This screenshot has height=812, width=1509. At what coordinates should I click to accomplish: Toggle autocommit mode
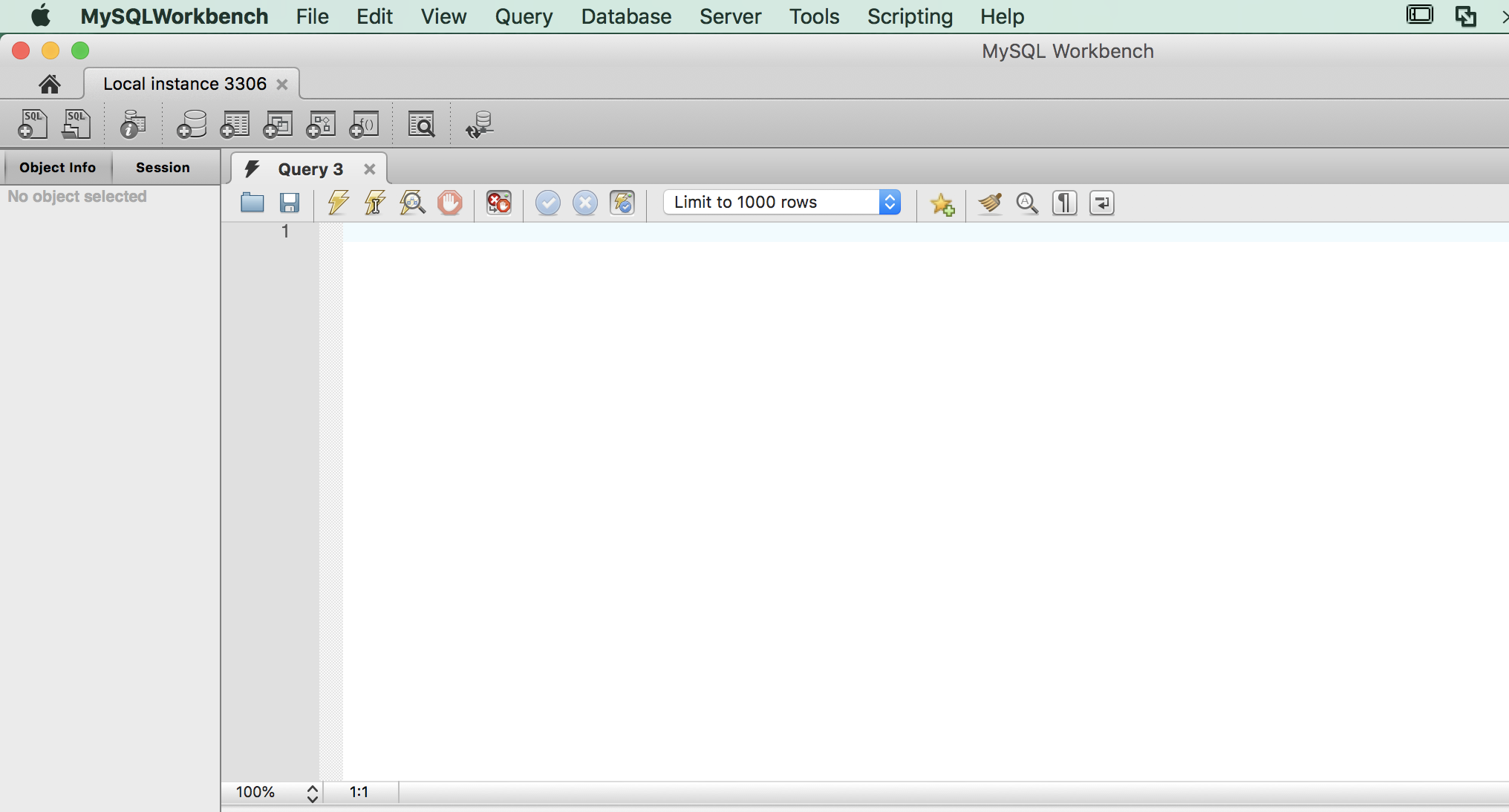click(x=623, y=203)
